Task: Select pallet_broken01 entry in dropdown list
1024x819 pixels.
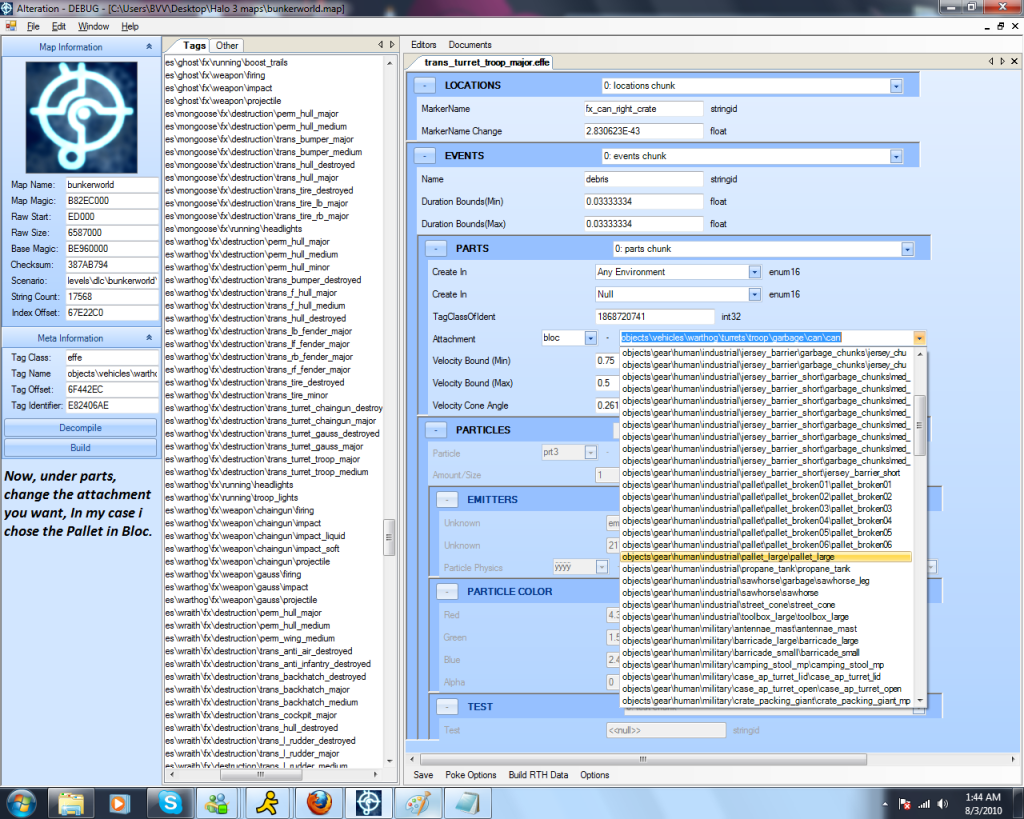Action: point(765,485)
